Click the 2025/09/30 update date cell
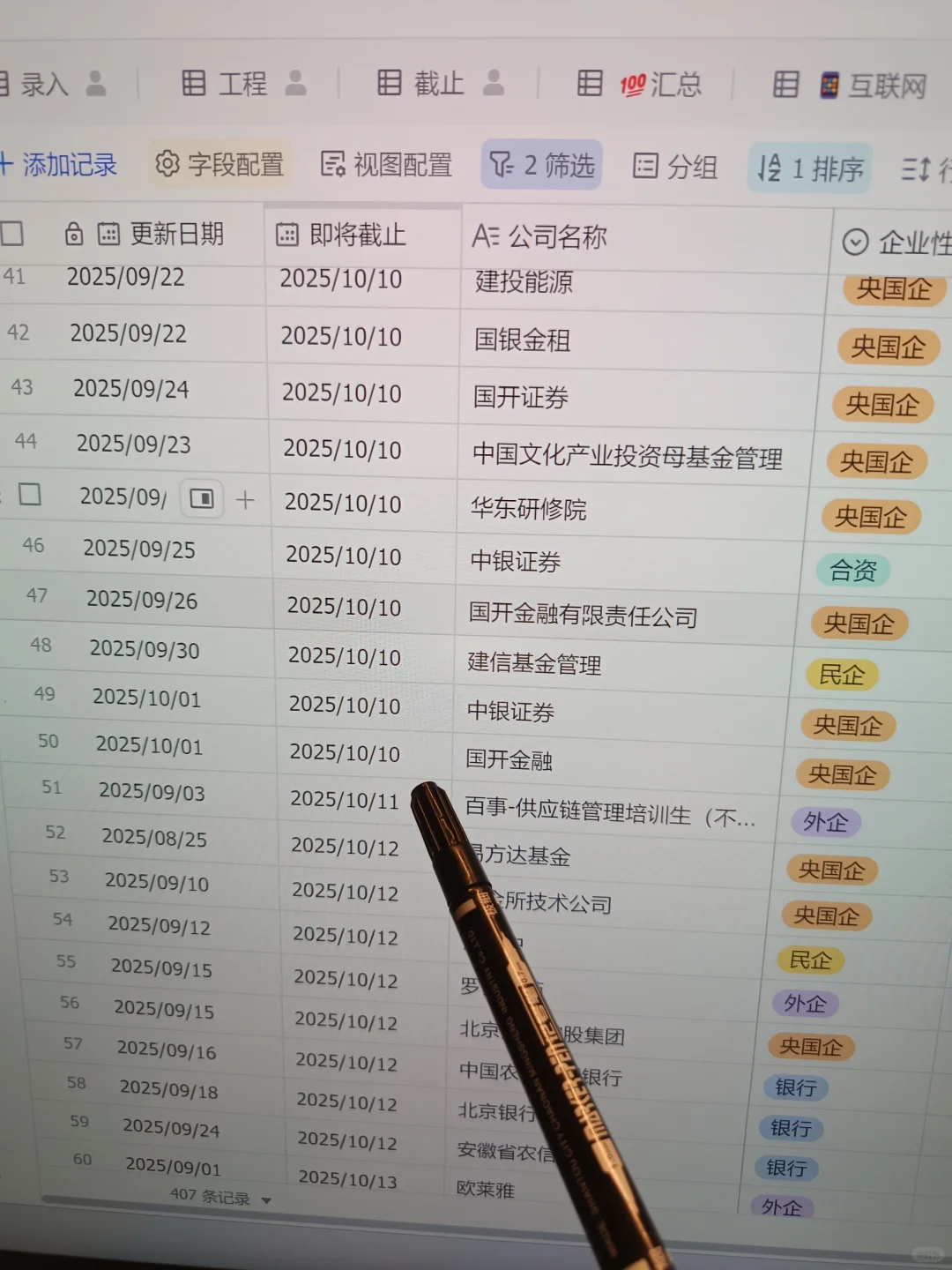This screenshot has width=952, height=1270. (145, 650)
